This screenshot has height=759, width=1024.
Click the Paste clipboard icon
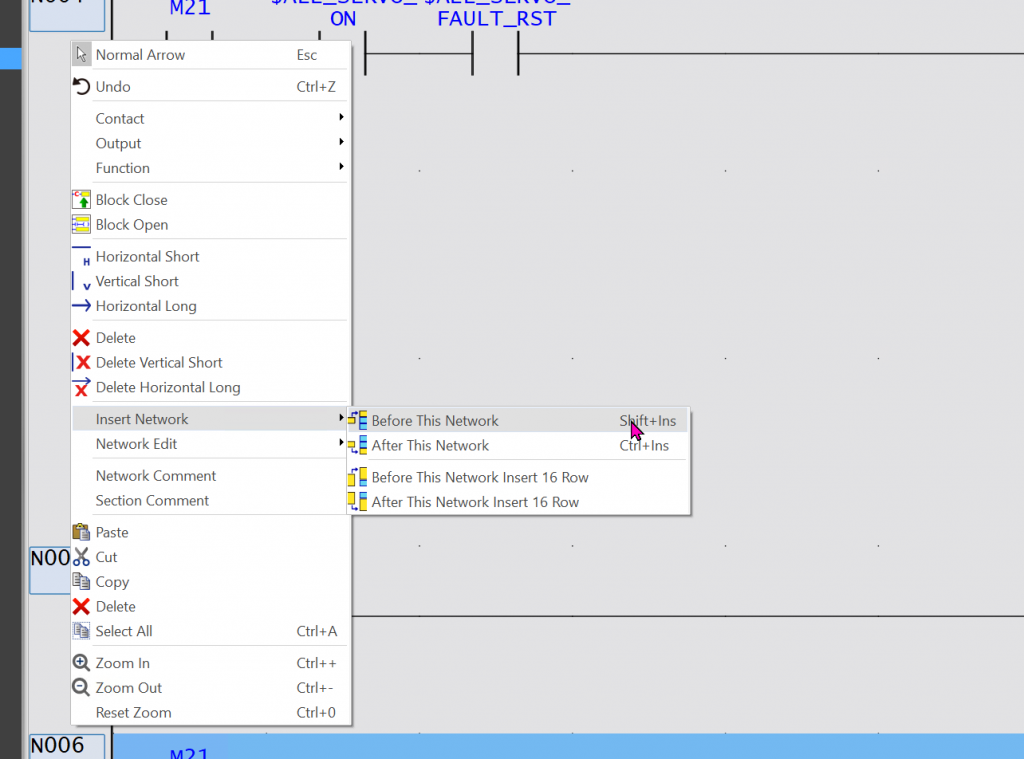click(x=81, y=532)
